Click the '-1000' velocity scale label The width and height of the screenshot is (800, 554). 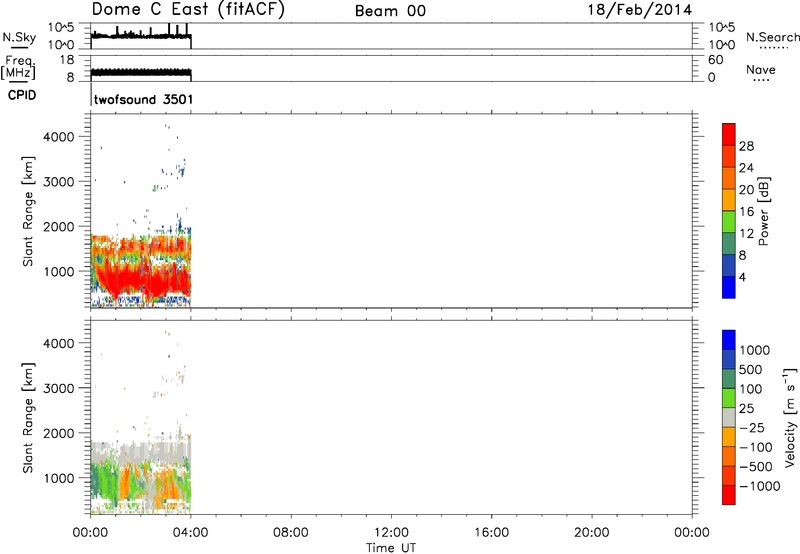tap(760, 486)
